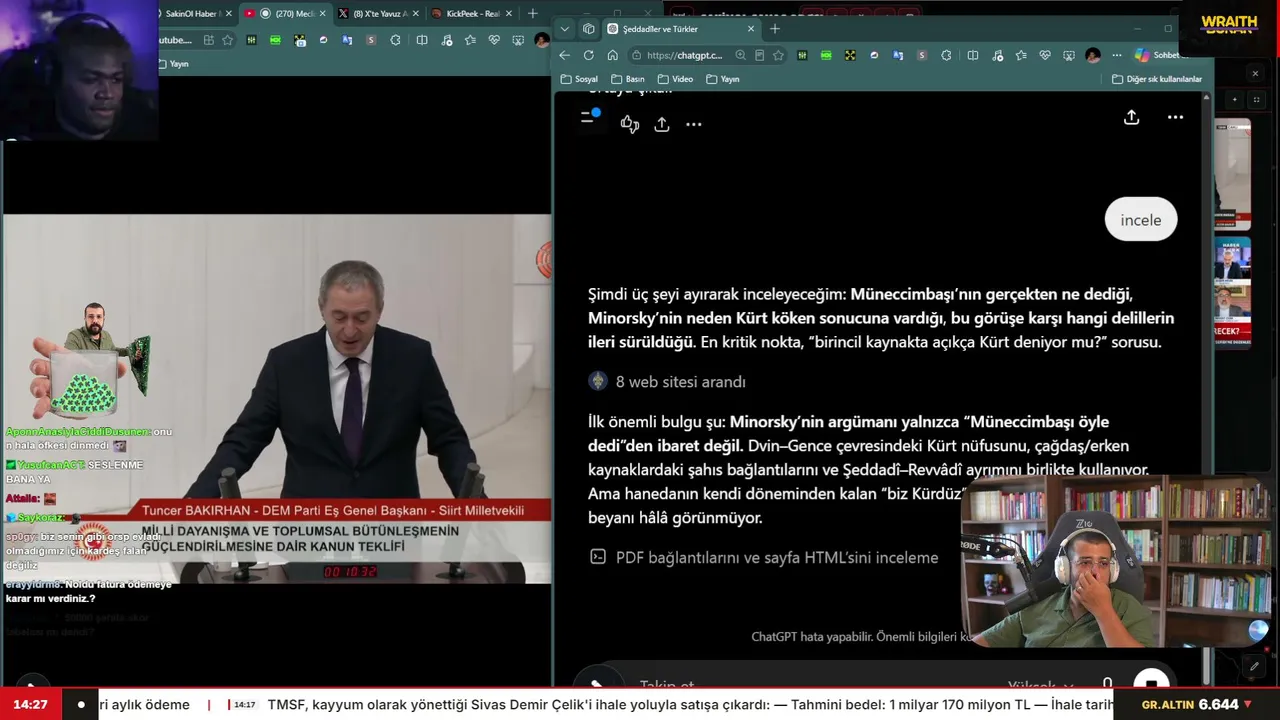Open the three-dot menu beside the feedback icons

click(x=694, y=124)
